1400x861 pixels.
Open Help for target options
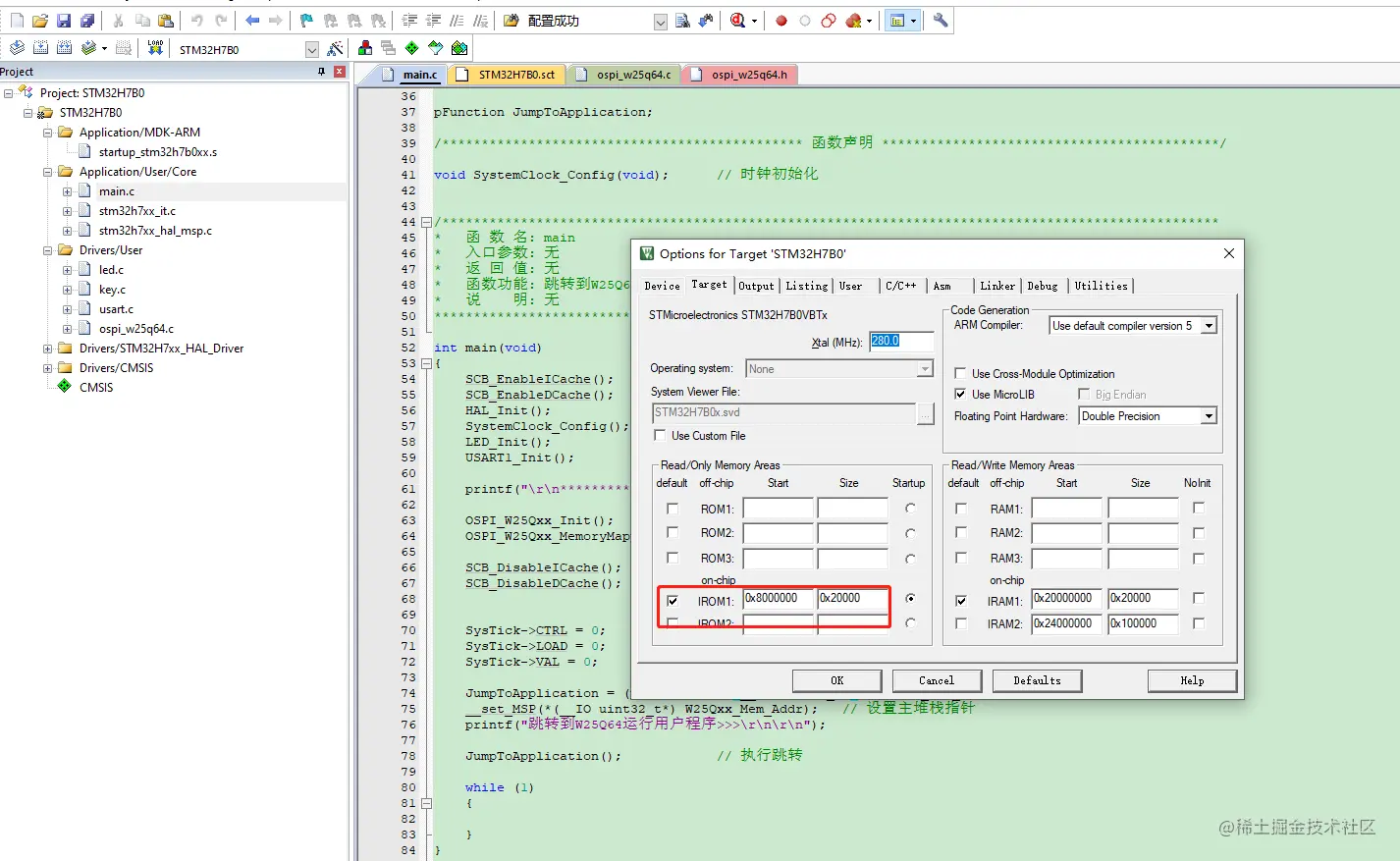(1192, 680)
